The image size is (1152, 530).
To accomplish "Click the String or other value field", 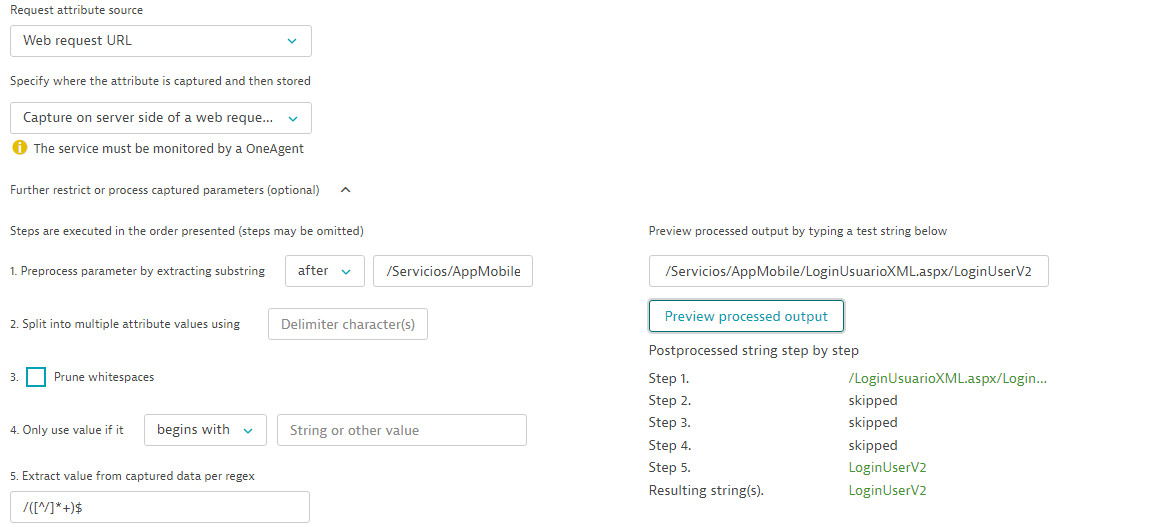I will [x=401, y=430].
